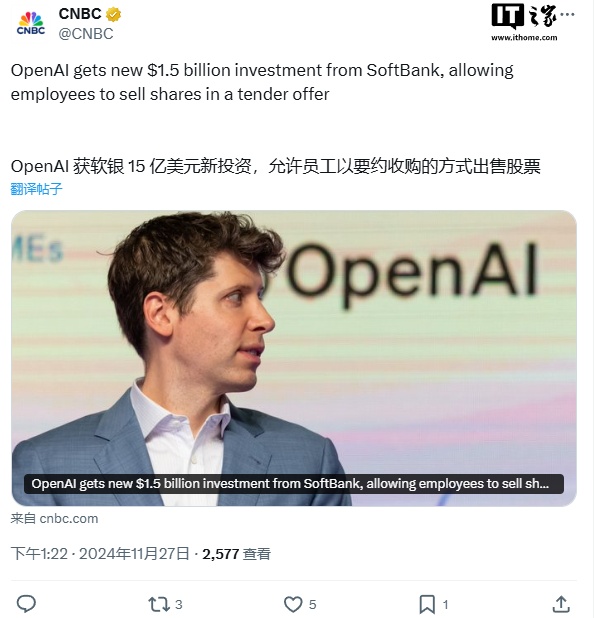Click the reply speech bubble icon
Image resolution: width=594 pixels, height=618 pixels.
click(x=26, y=603)
